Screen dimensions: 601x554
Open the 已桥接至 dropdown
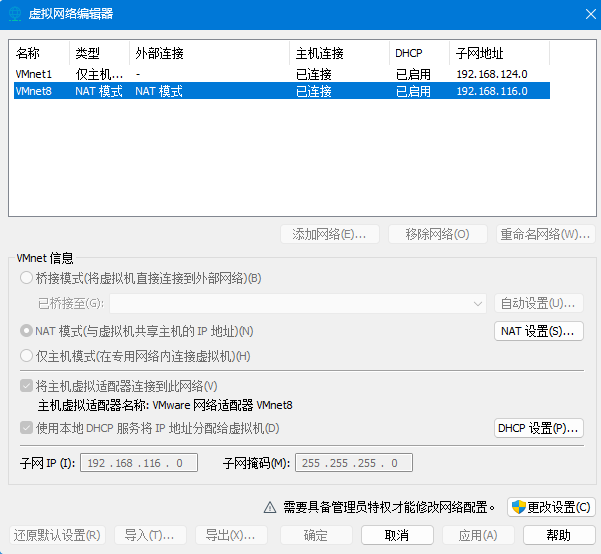click(x=298, y=304)
